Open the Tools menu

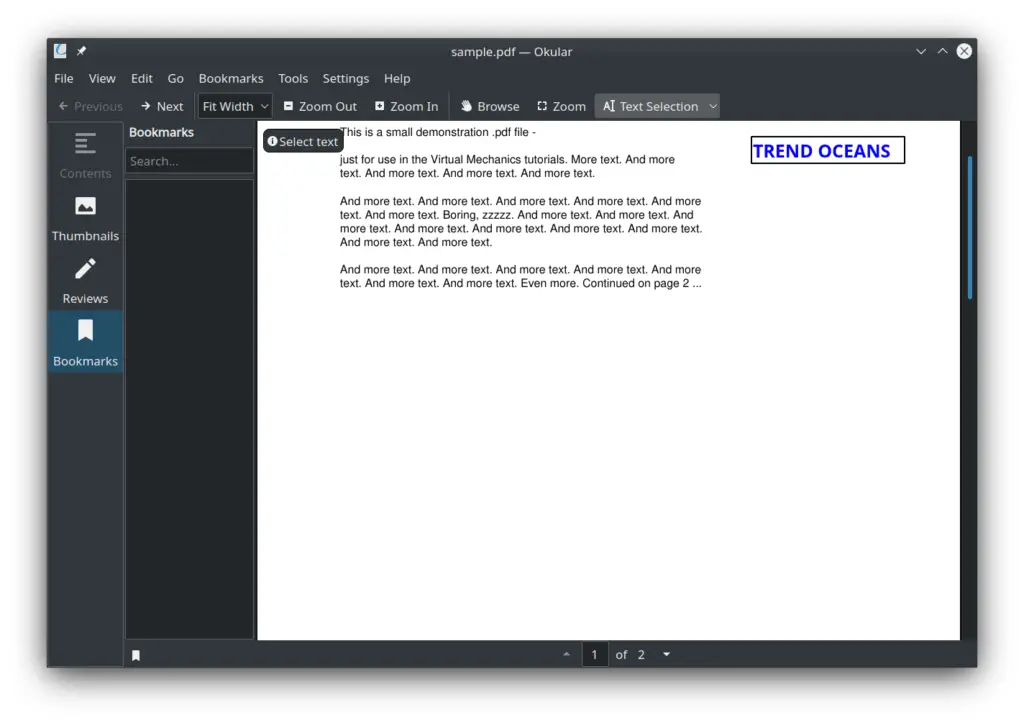(293, 78)
